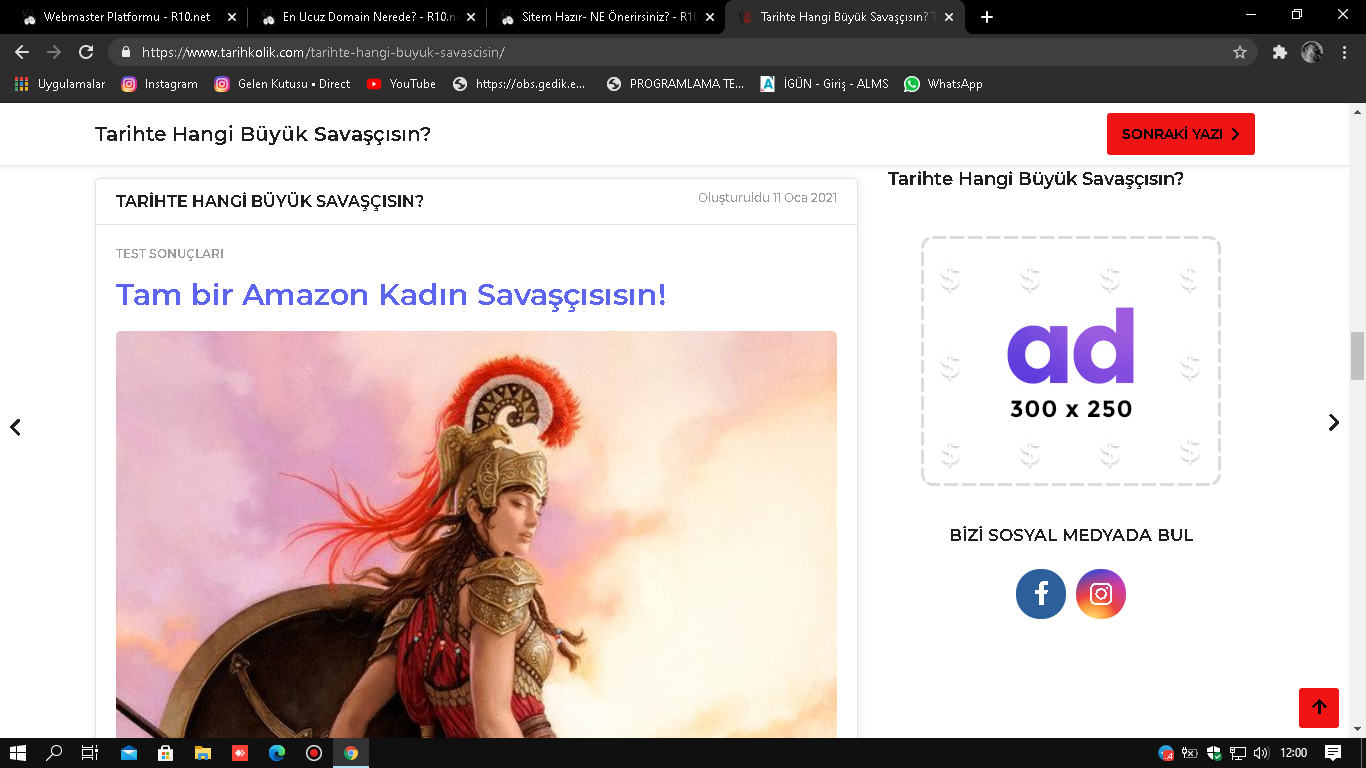Click the browser forward arrow
Screen dimensions: 1366x768
pyautogui.click(x=54, y=52)
